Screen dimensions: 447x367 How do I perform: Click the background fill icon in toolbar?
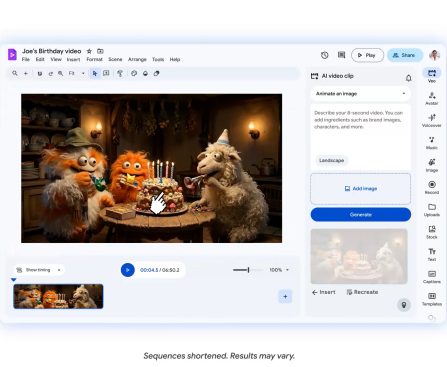coord(145,73)
